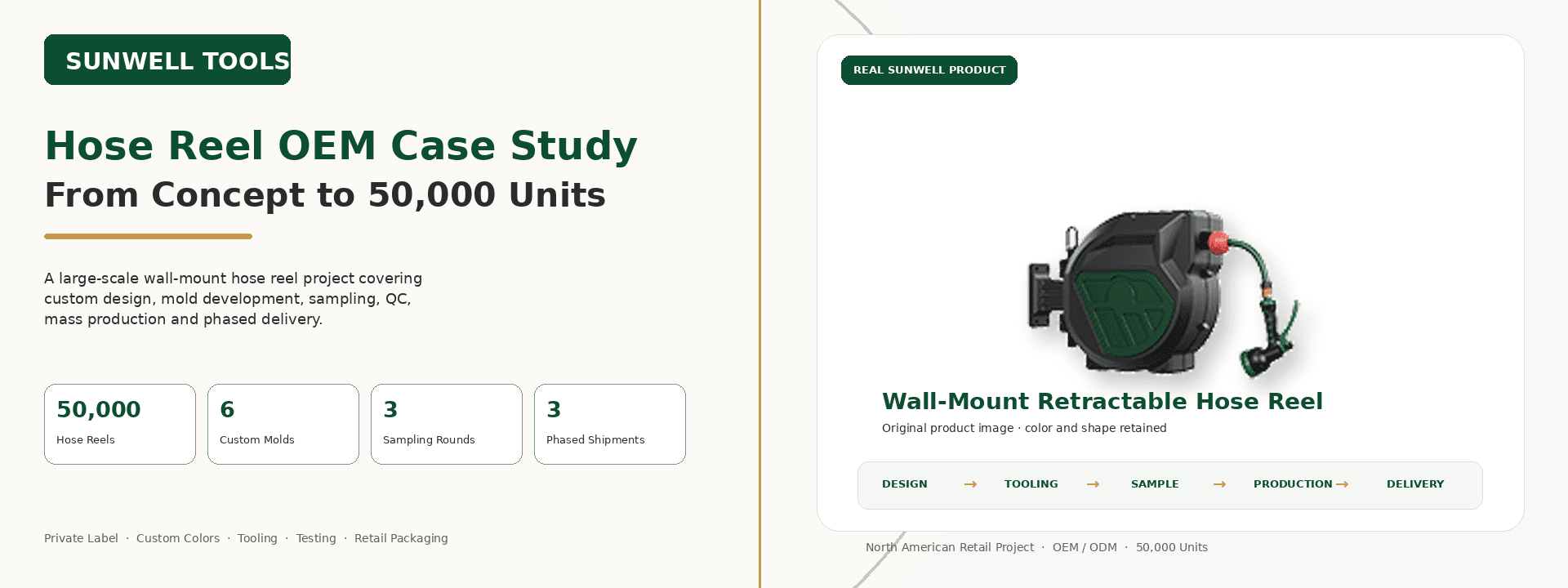Click the project description paragraph
This screenshot has height=588, width=1568.
pos(234,299)
